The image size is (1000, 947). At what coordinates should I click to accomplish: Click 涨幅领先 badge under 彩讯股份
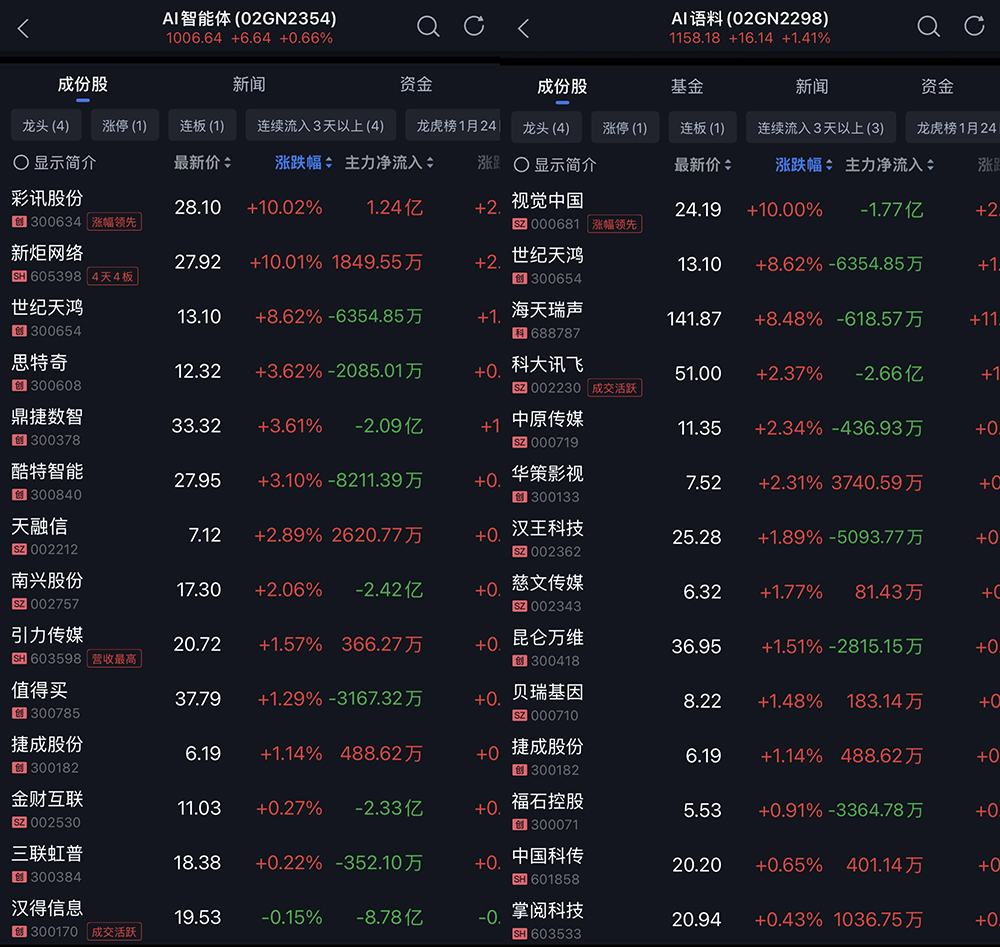(x=114, y=222)
